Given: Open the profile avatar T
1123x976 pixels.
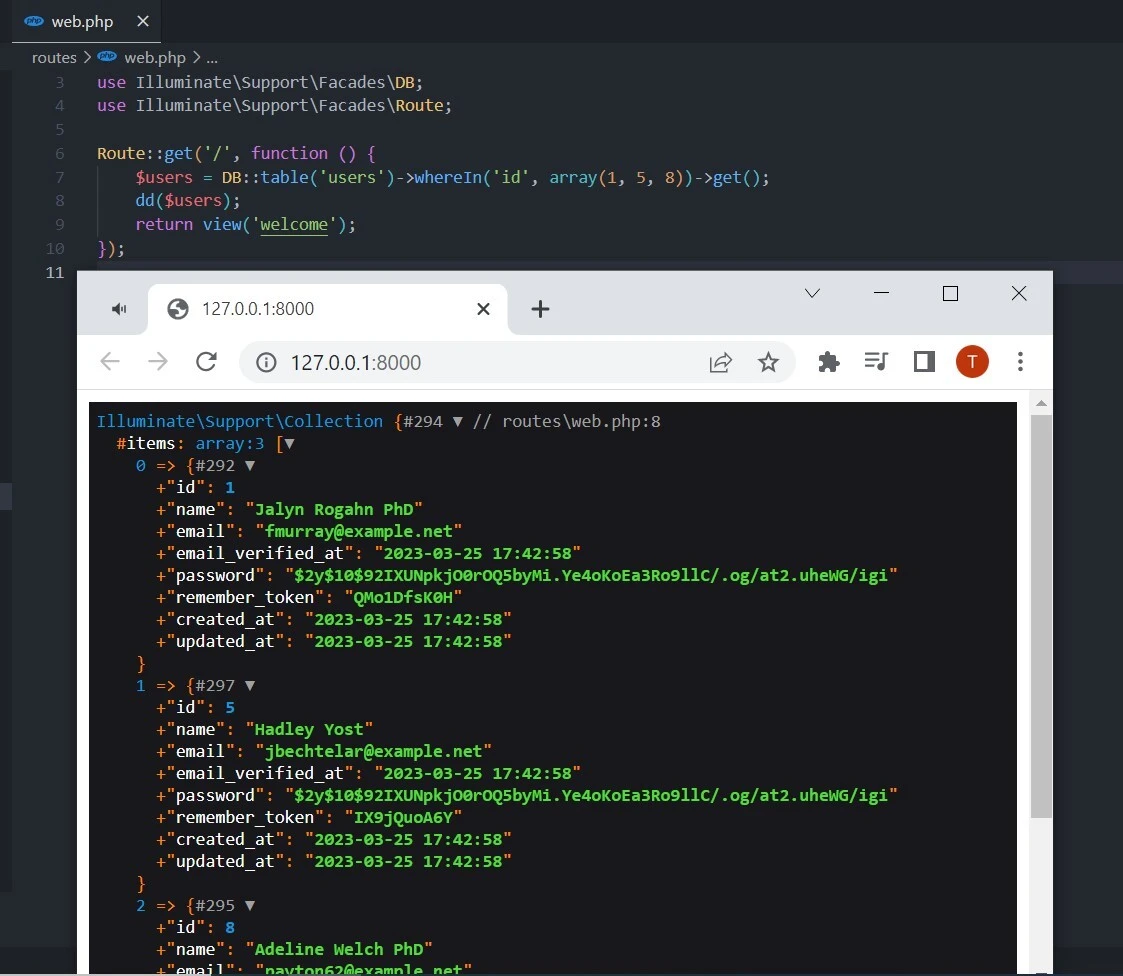Looking at the screenshot, I should 971,362.
